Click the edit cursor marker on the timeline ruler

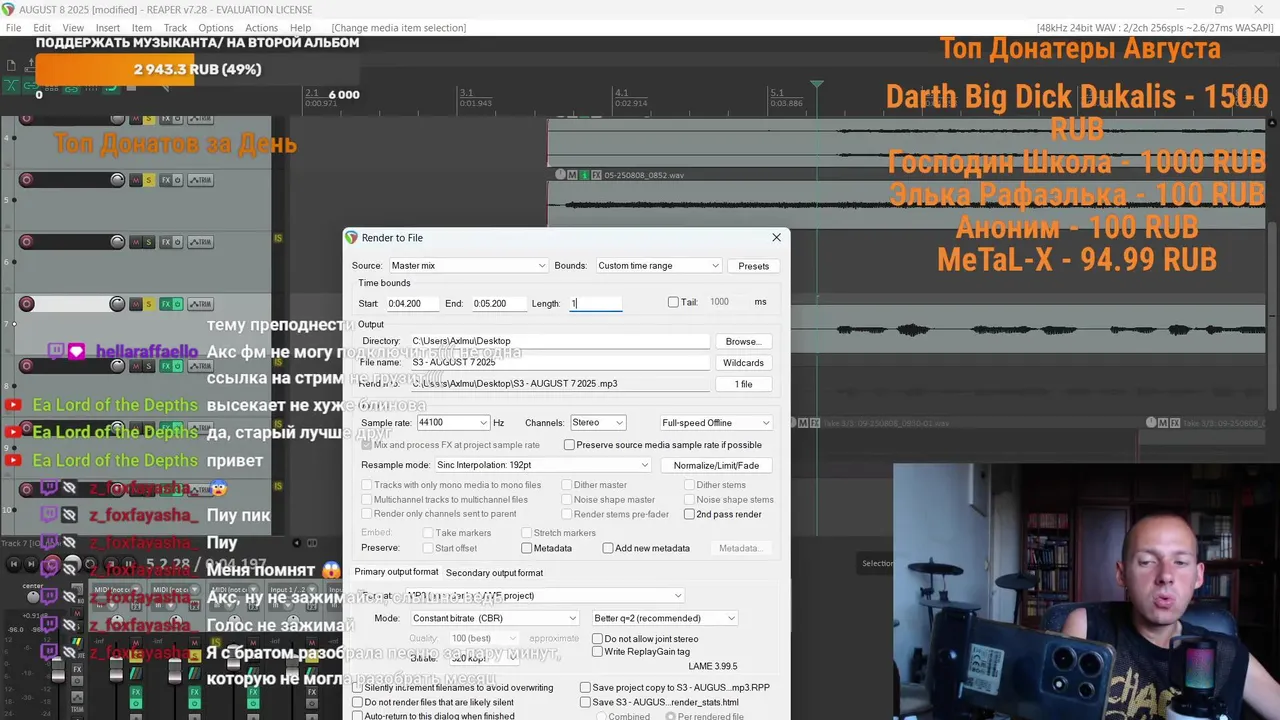817,85
